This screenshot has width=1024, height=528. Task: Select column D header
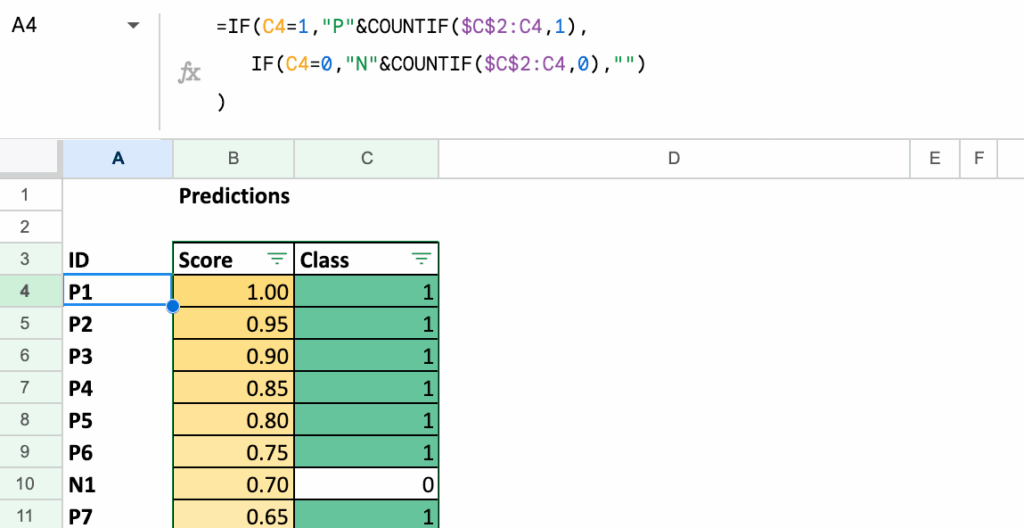pyautogui.click(x=673, y=158)
